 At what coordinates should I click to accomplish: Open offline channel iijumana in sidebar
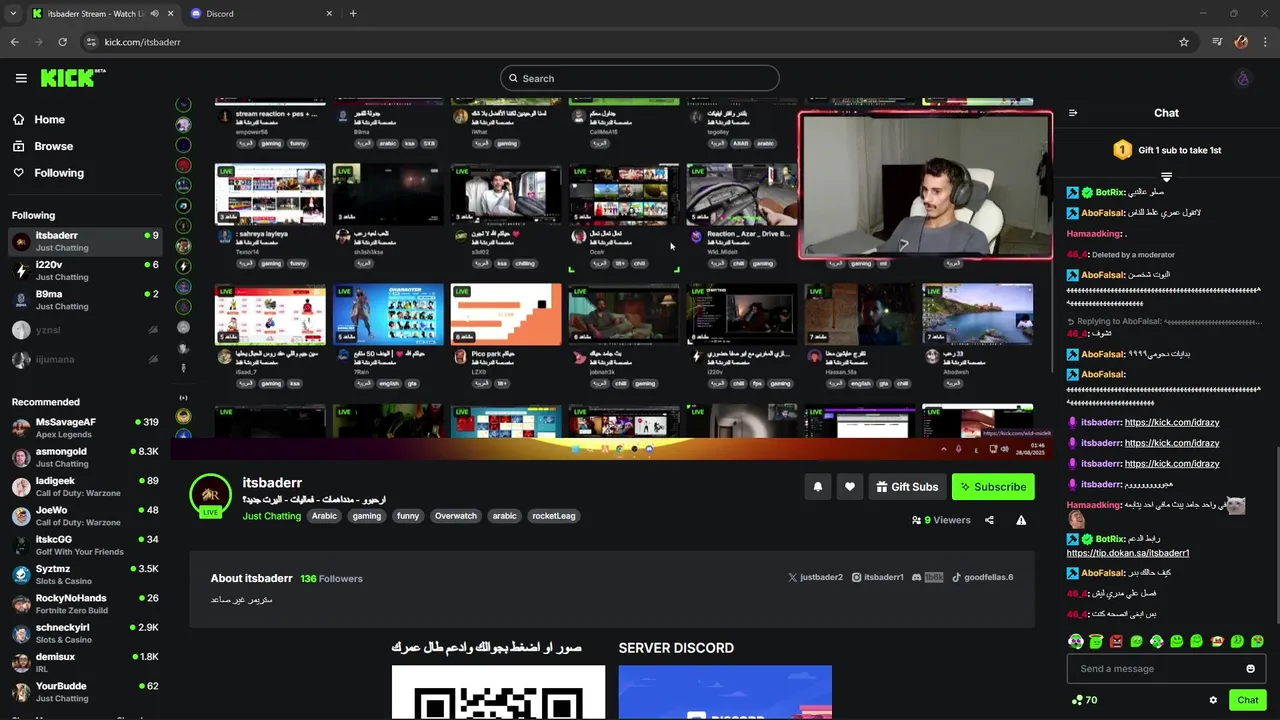pos(85,360)
